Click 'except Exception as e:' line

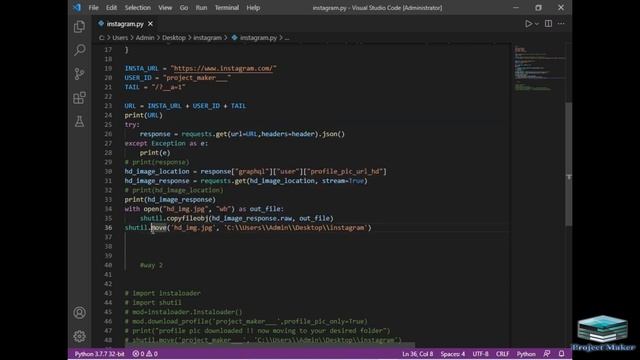click(166, 143)
